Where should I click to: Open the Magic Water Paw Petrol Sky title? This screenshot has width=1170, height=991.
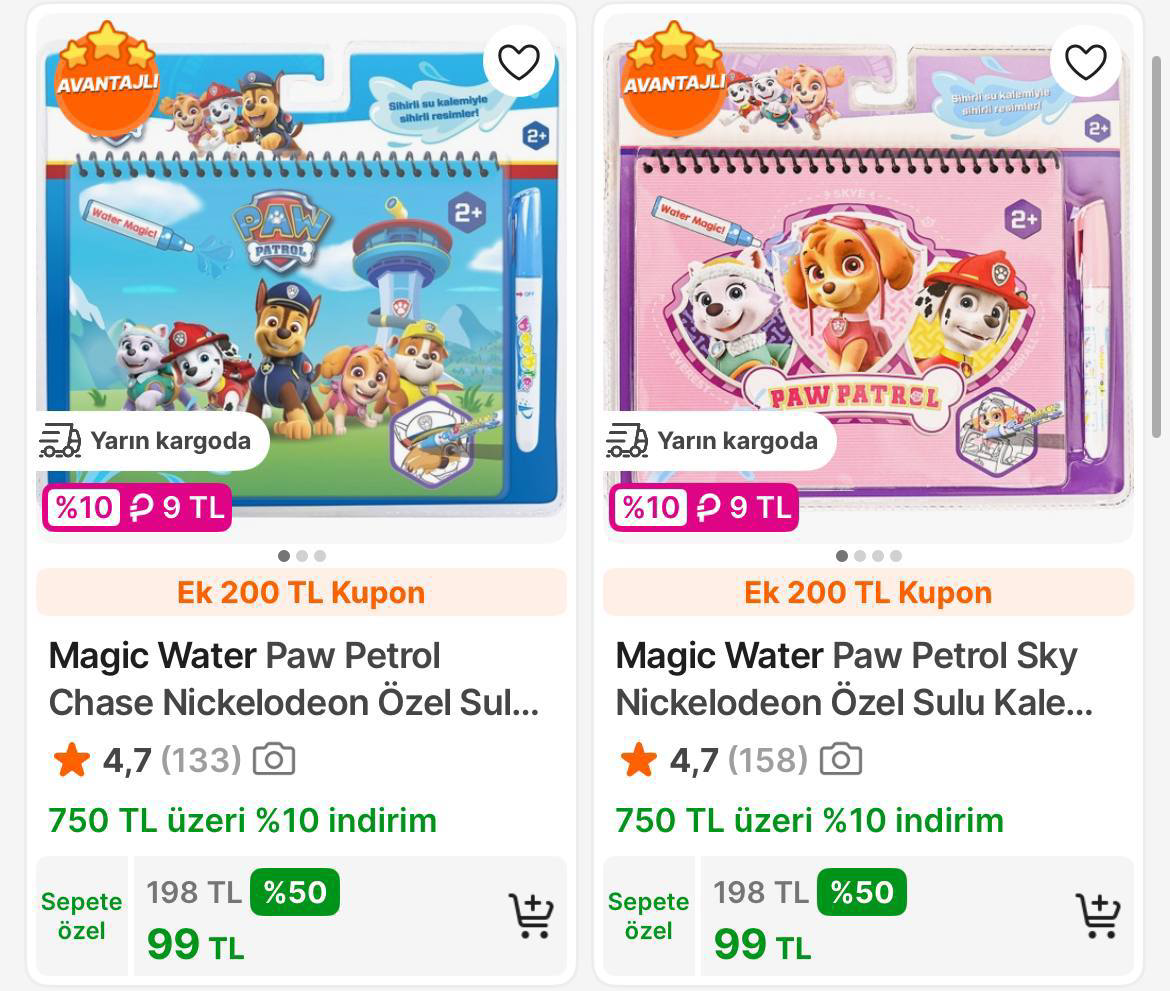pyautogui.click(x=854, y=679)
